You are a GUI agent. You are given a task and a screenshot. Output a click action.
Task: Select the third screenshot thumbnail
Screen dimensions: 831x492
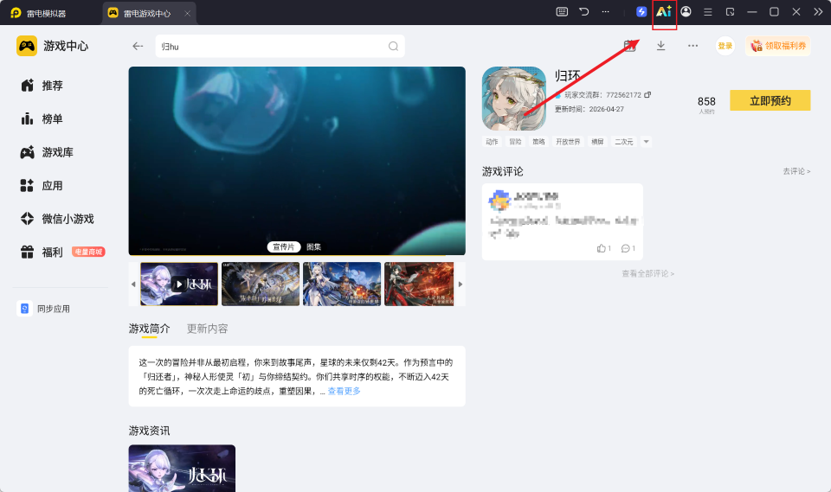[x=342, y=284]
